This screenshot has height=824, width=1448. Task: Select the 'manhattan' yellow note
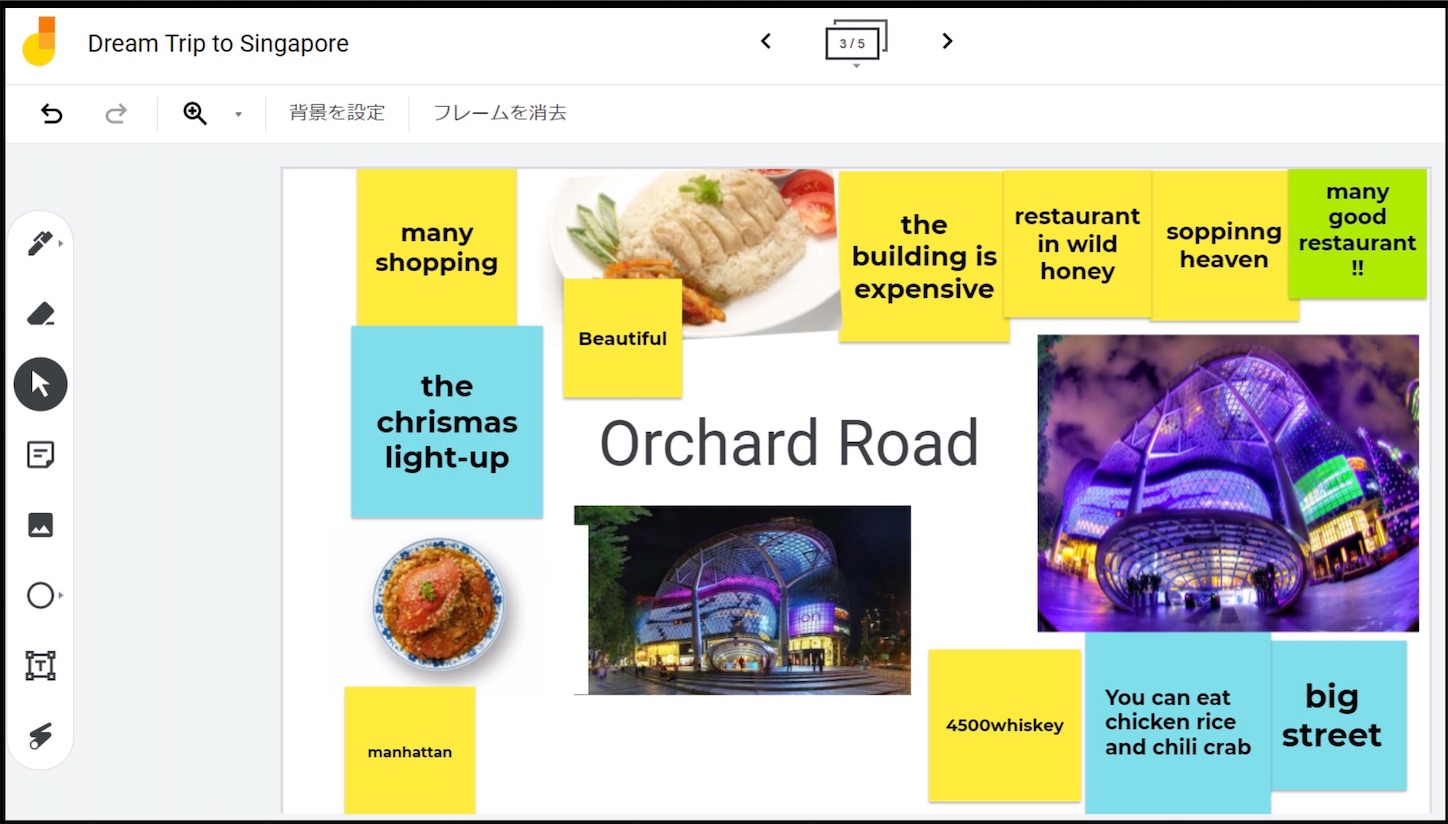pyautogui.click(x=410, y=750)
